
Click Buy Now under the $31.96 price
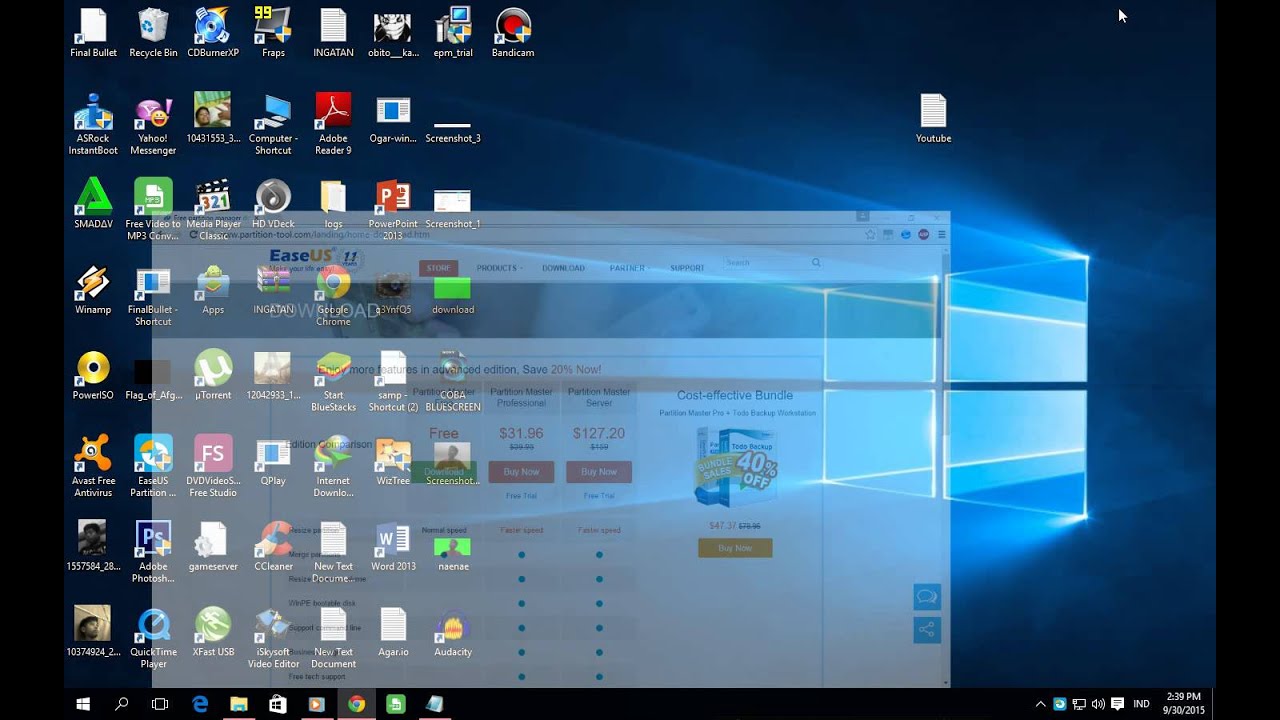pos(521,472)
